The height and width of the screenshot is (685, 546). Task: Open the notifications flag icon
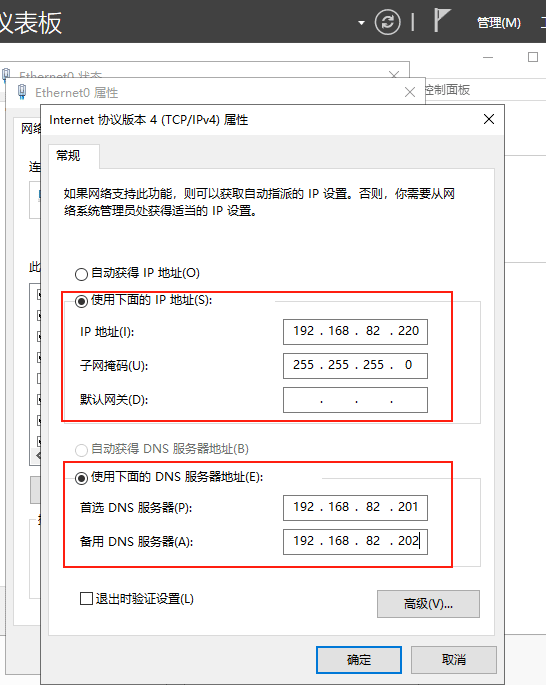coord(442,20)
